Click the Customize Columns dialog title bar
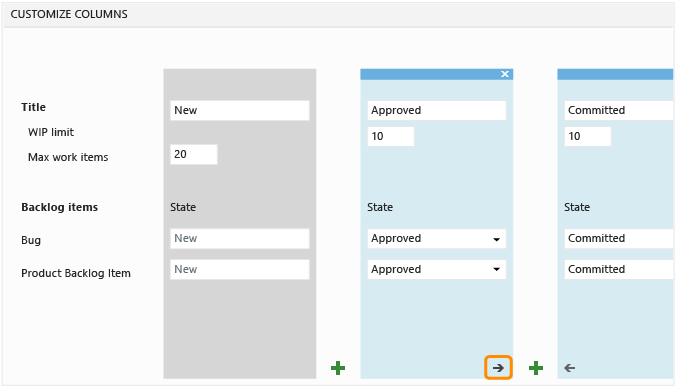The height and width of the screenshot is (386, 675). [x=338, y=14]
